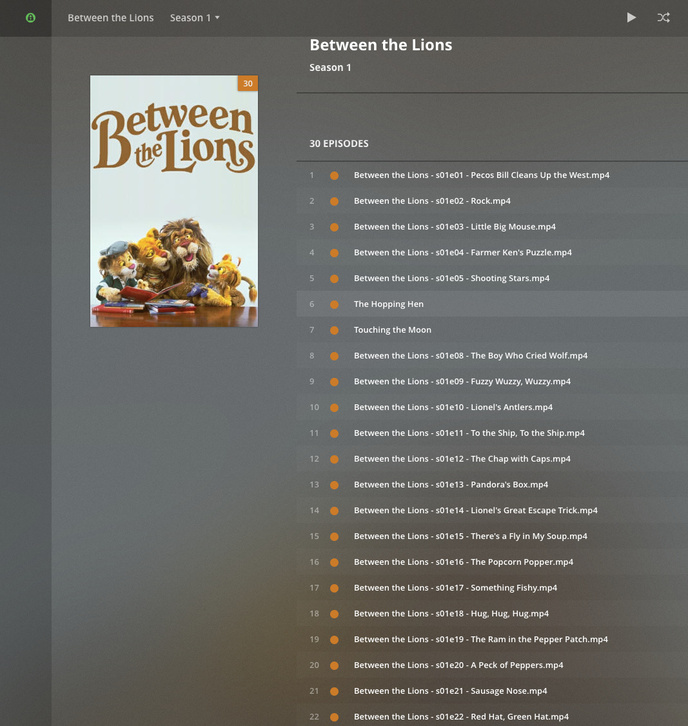Mark Ram in the Pepper Patch dot
The image size is (688, 726).
click(x=334, y=639)
